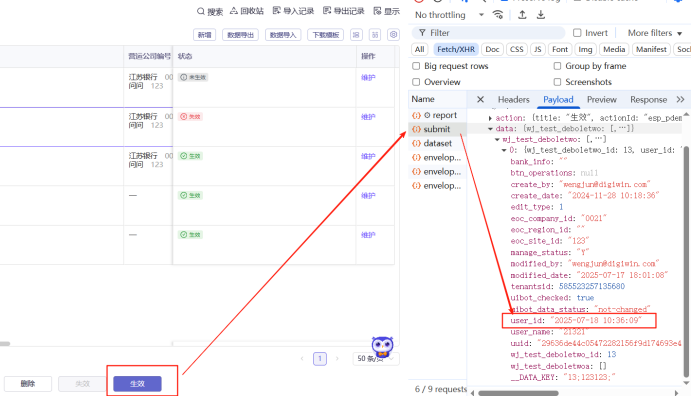Open 导出记录 export records
Image resolution: width=691 pixels, height=397 pixels.
pos(344,11)
